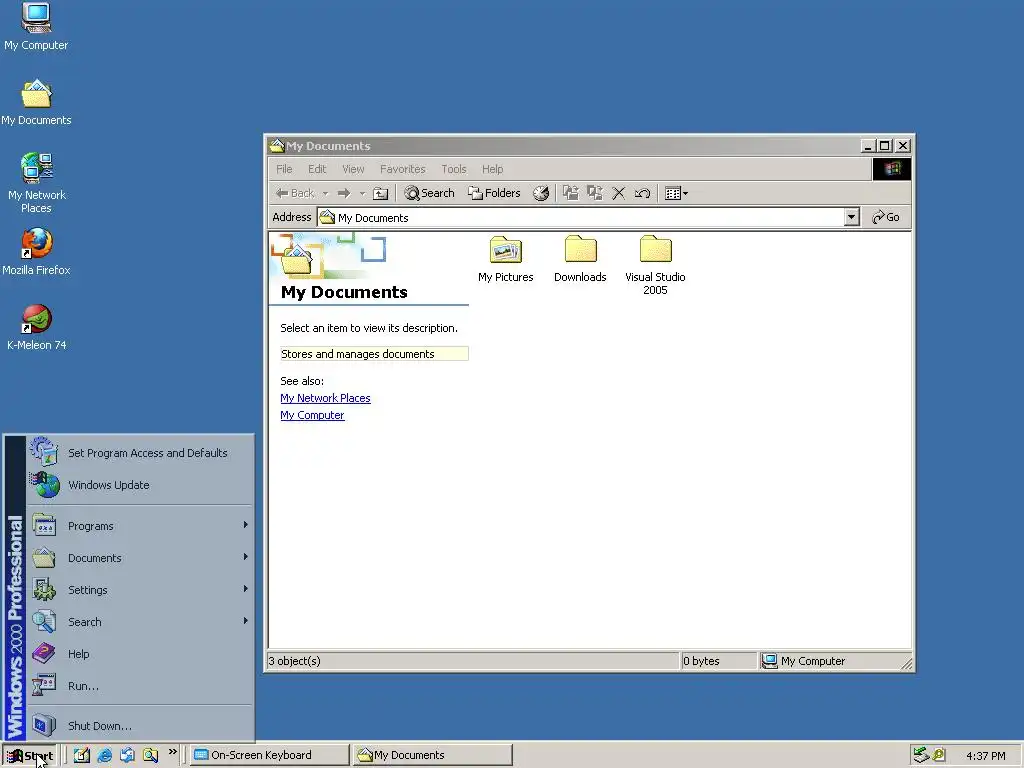1024x768 pixels.
Task: Click the network tray icon
Action: click(x=921, y=755)
